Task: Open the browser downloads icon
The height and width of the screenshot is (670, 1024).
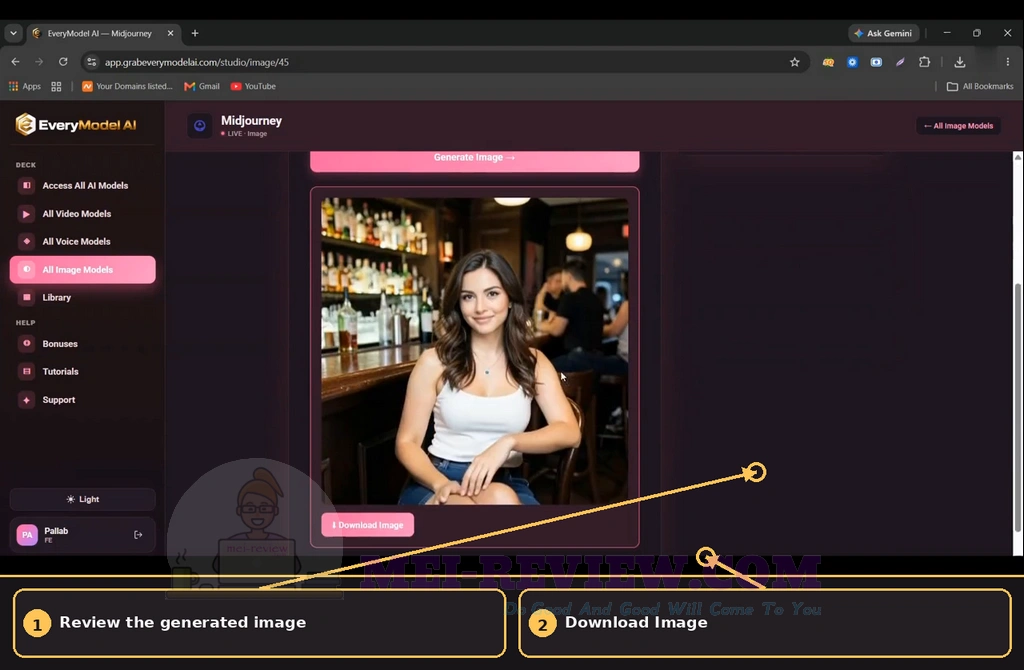Action: tap(959, 62)
